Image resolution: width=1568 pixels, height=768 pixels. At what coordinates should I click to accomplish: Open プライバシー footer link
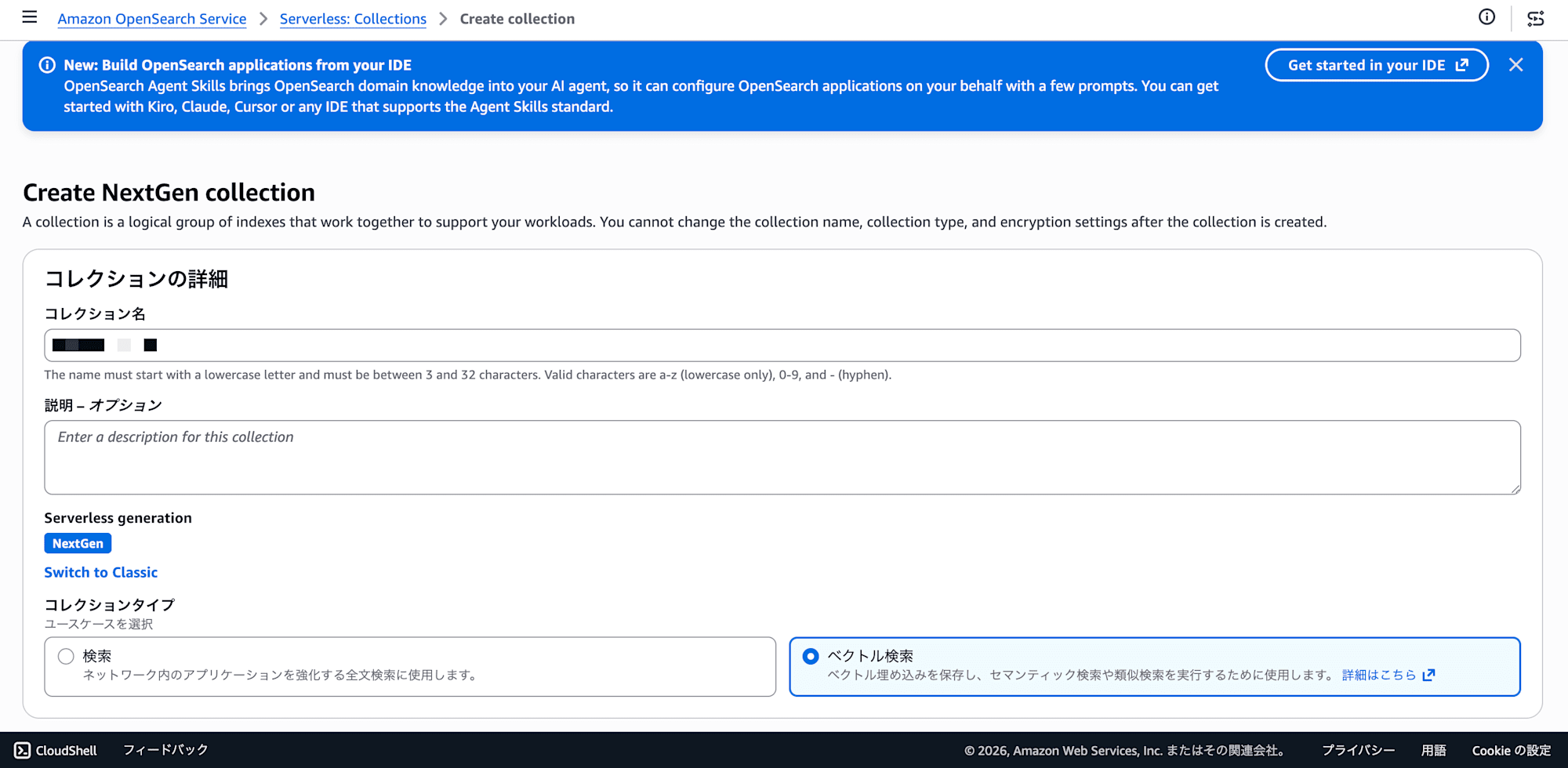click(x=1359, y=751)
